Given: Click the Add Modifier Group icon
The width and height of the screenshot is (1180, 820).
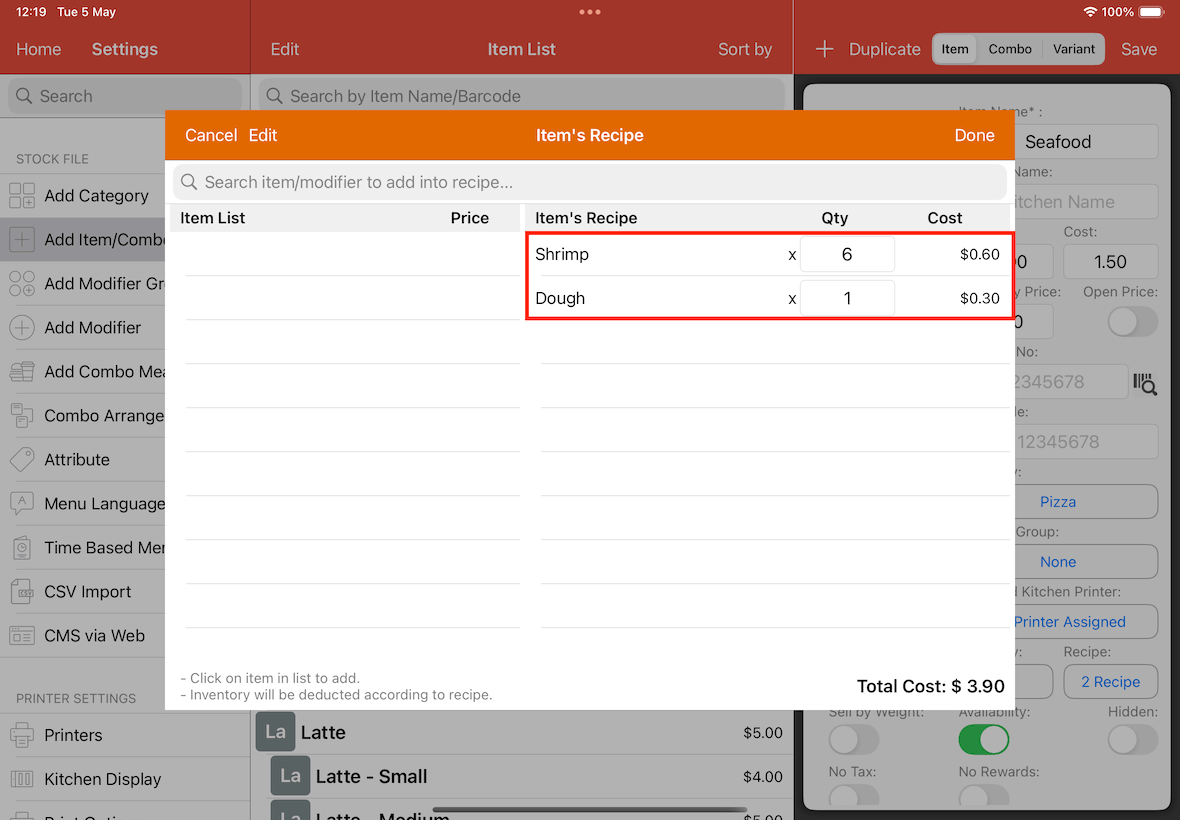Looking at the screenshot, I should pos(22,284).
